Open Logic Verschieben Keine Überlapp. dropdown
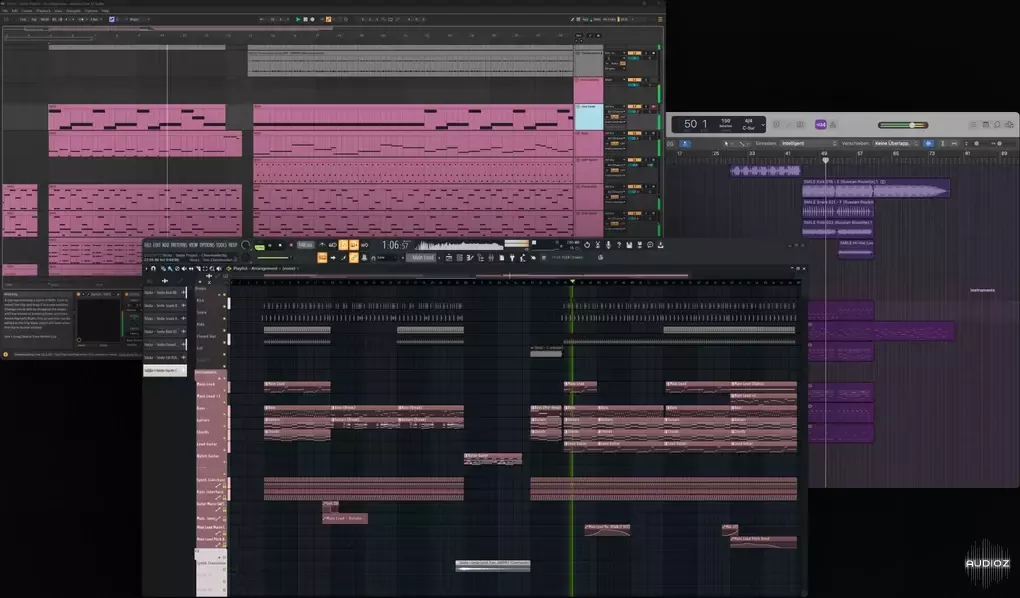 click(x=897, y=143)
